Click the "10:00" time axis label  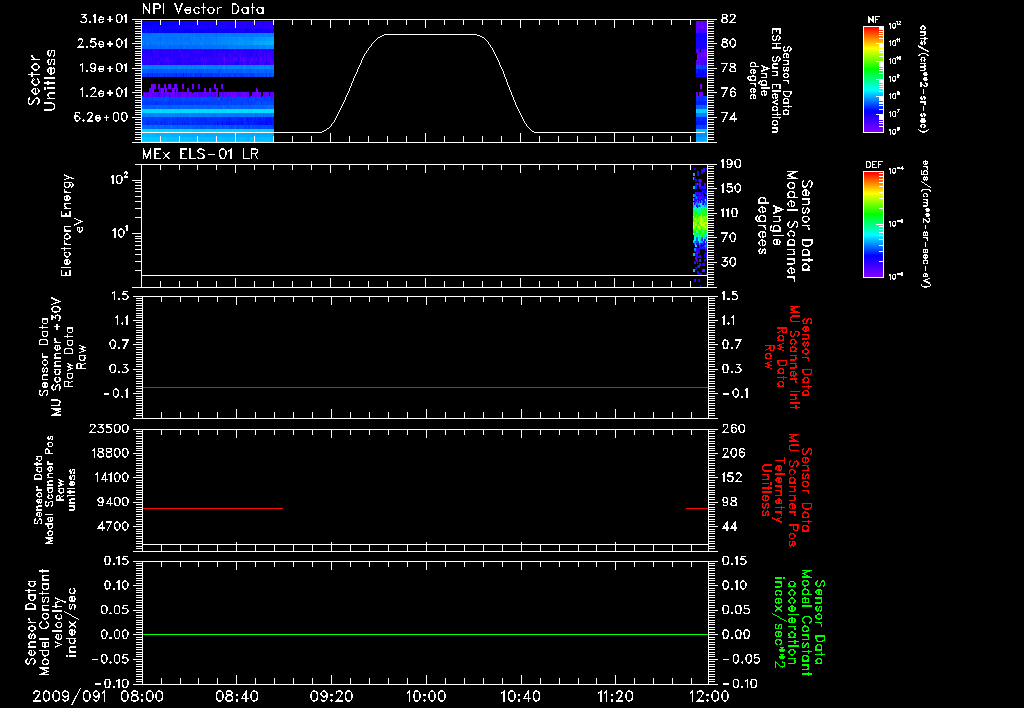[426, 697]
